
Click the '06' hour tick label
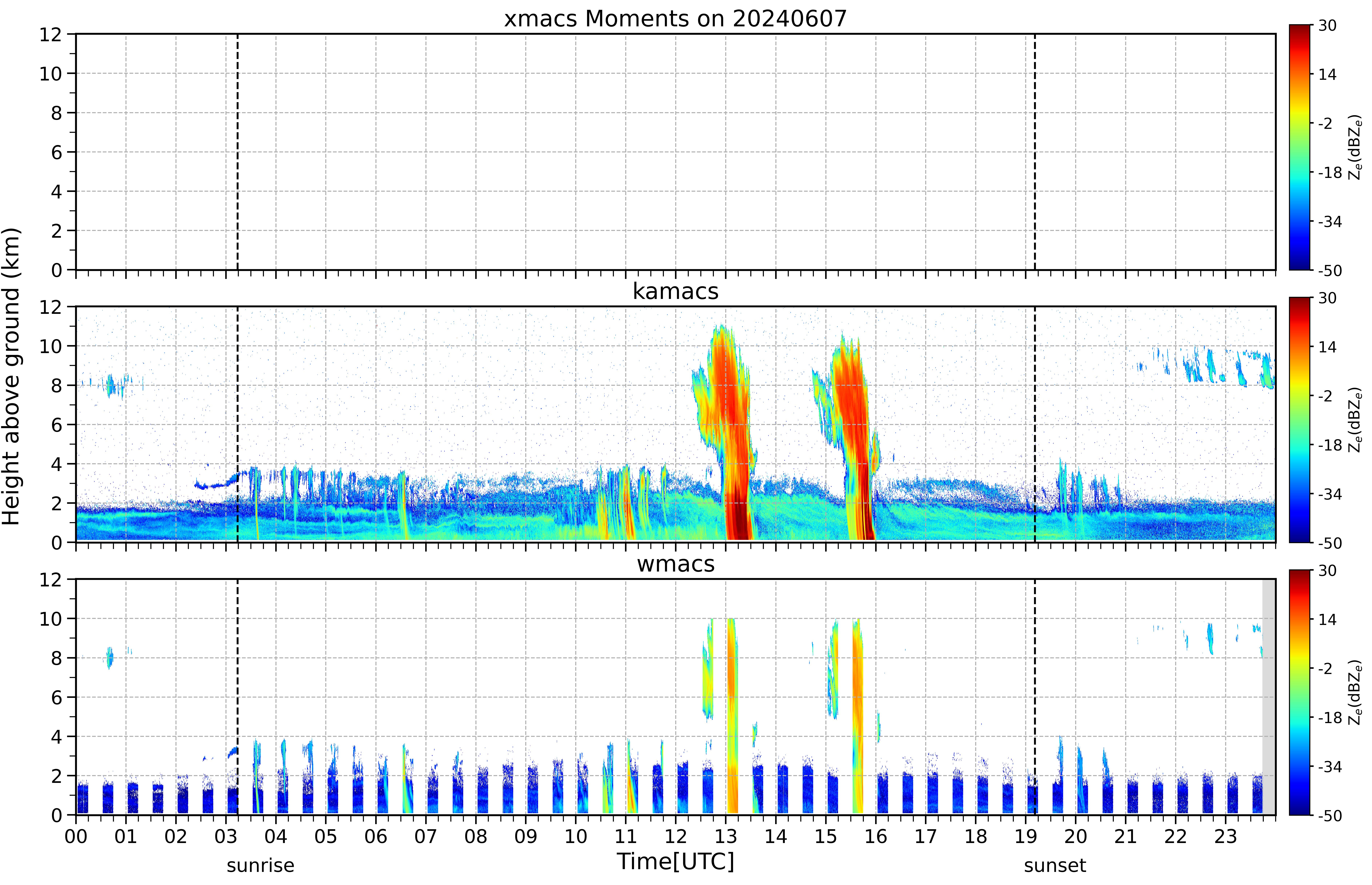pyautogui.click(x=376, y=837)
